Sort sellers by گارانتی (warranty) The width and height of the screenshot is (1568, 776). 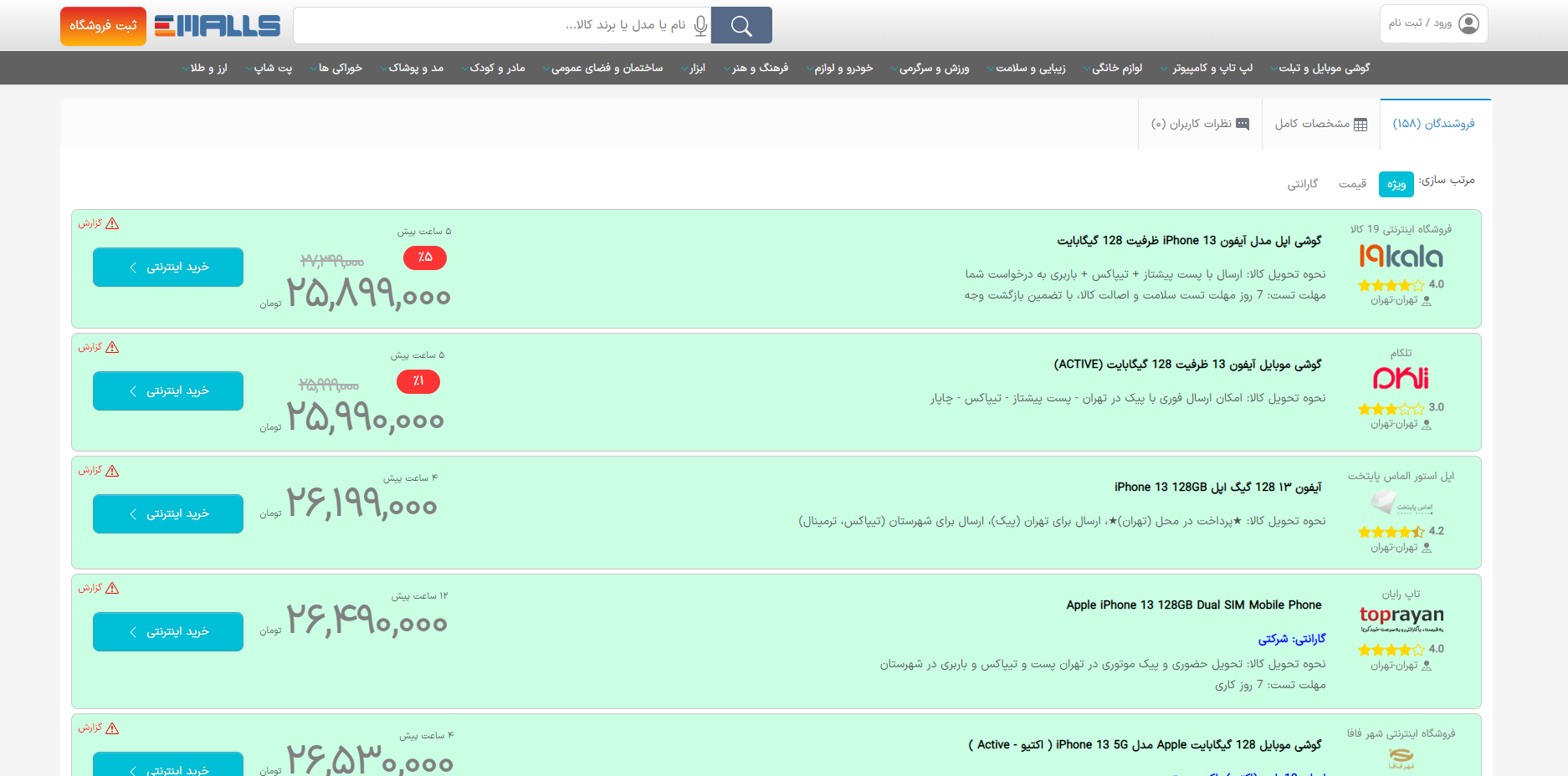coord(1302,184)
